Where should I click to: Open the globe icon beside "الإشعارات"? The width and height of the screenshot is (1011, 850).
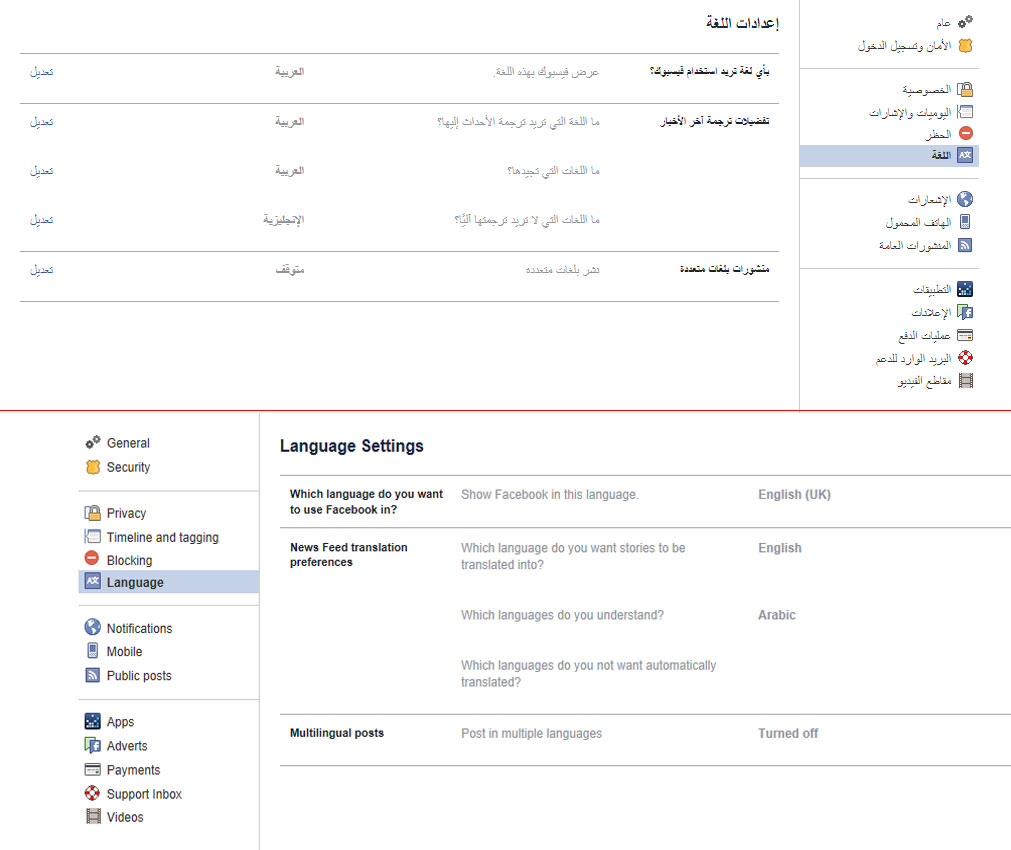coord(965,199)
